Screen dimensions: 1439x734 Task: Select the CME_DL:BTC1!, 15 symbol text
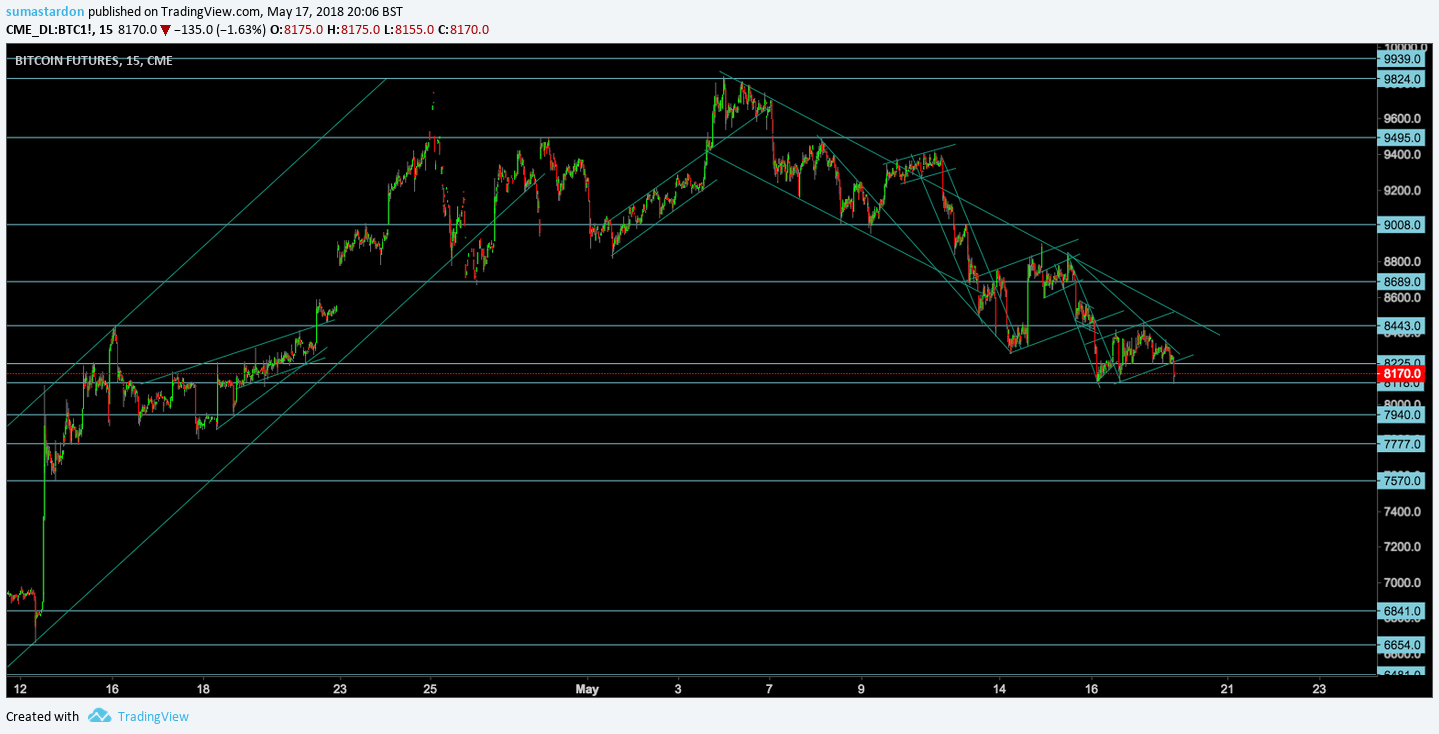click(59, 30)
